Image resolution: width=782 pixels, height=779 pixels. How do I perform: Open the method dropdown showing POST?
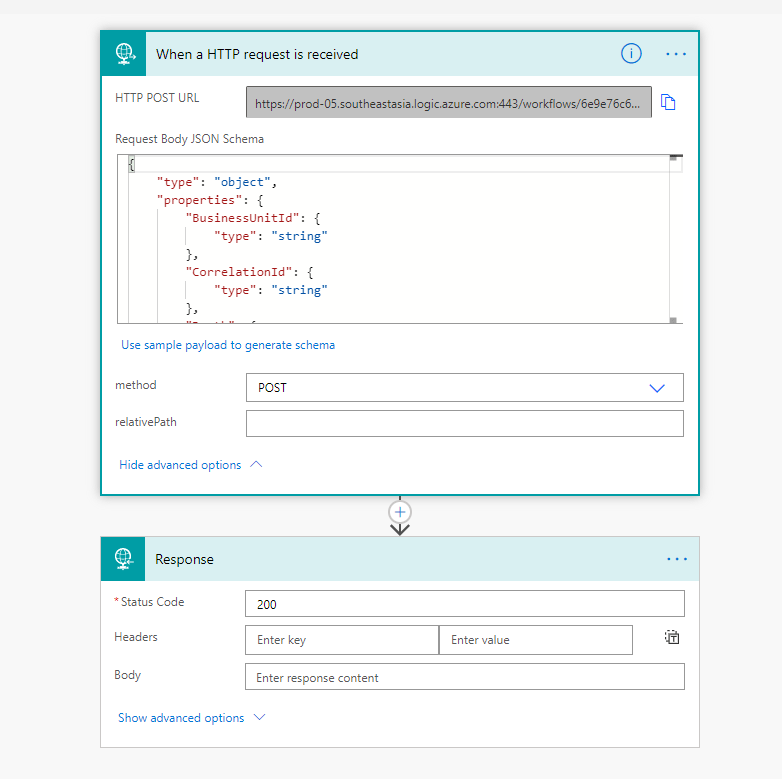click(x=464, y=388)
